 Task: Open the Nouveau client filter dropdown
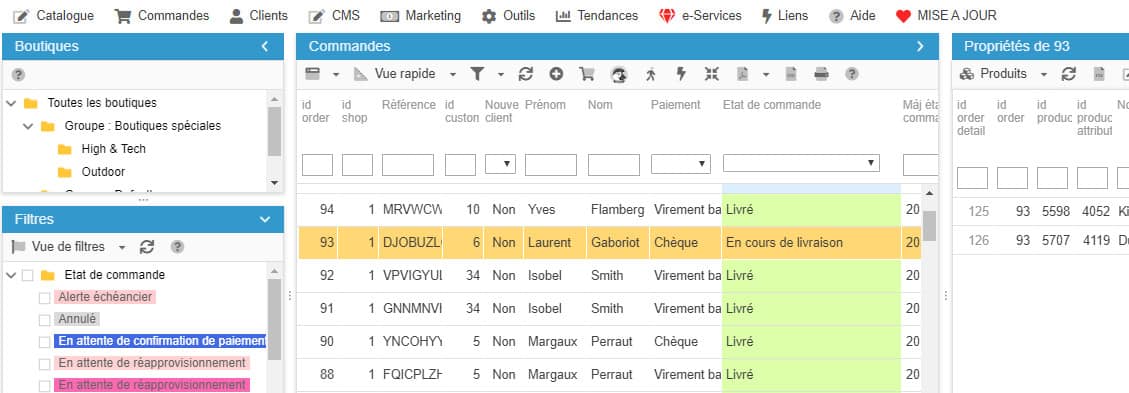click(500, 165)
